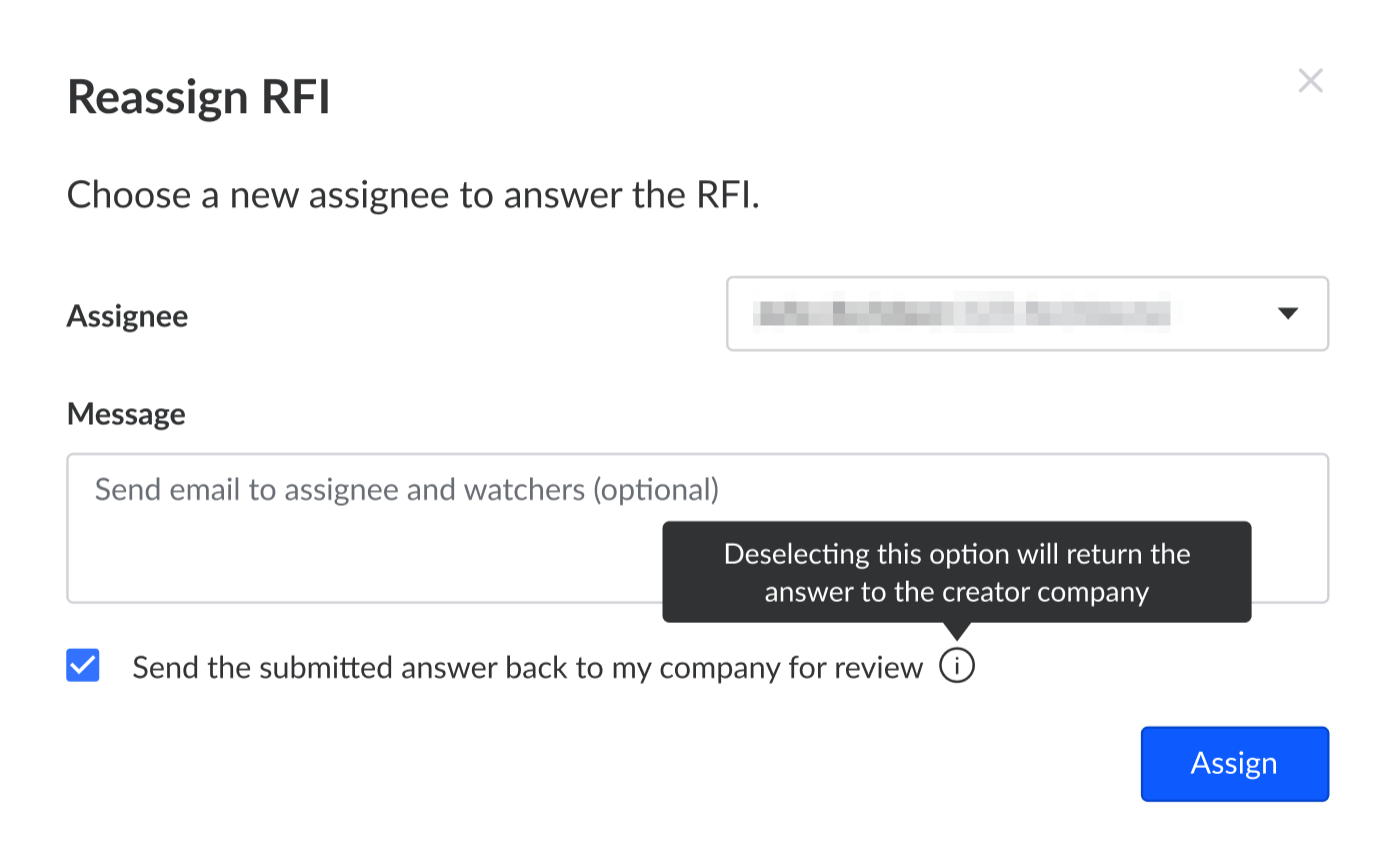Click the Assignee field label
Viewport: 1400px width, 856px height.
click(127, 315)
